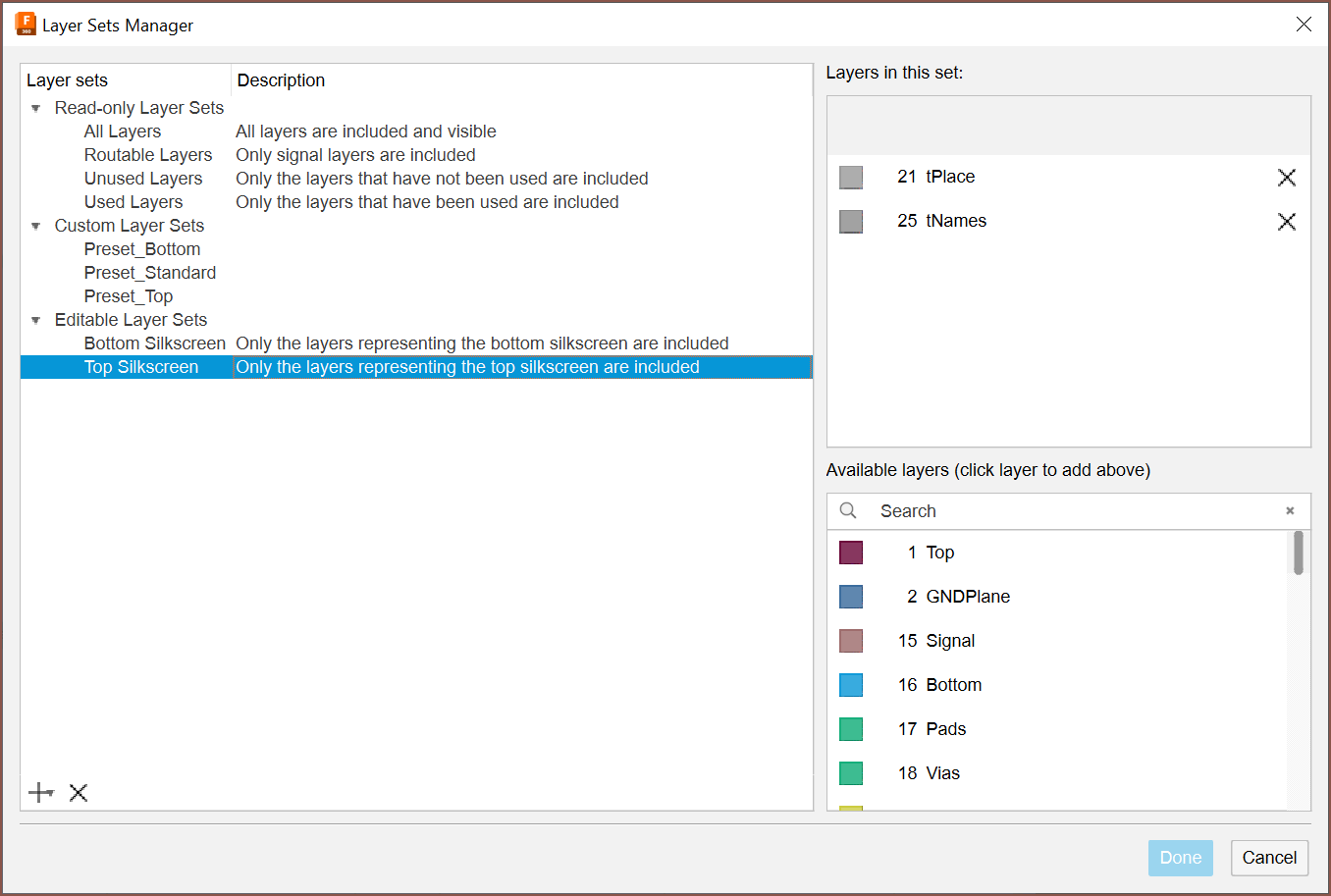Collapse Editable Layer Sets group

(36, 321)
